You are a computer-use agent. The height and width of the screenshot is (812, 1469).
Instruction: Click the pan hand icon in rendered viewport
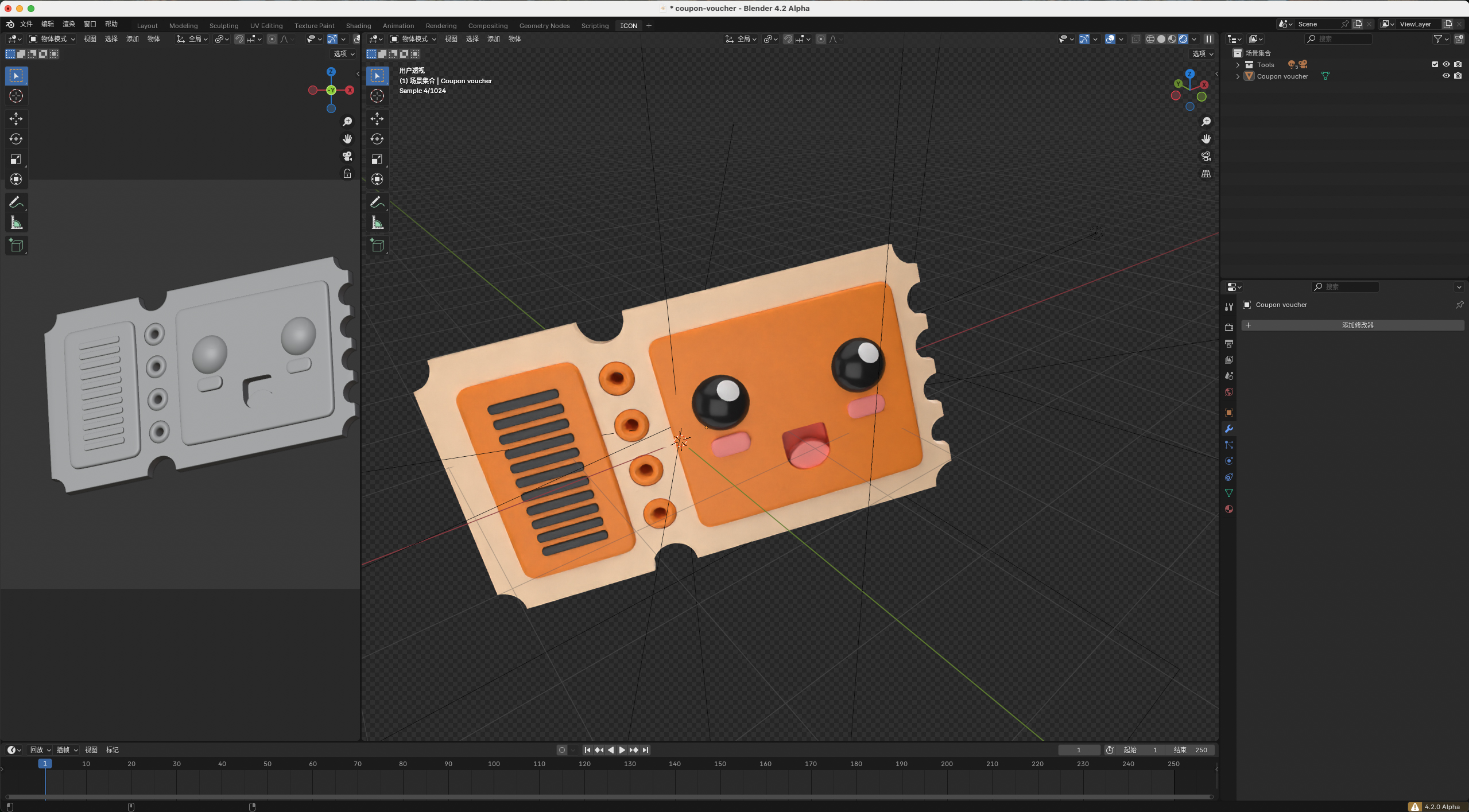tap(1206, 139)
